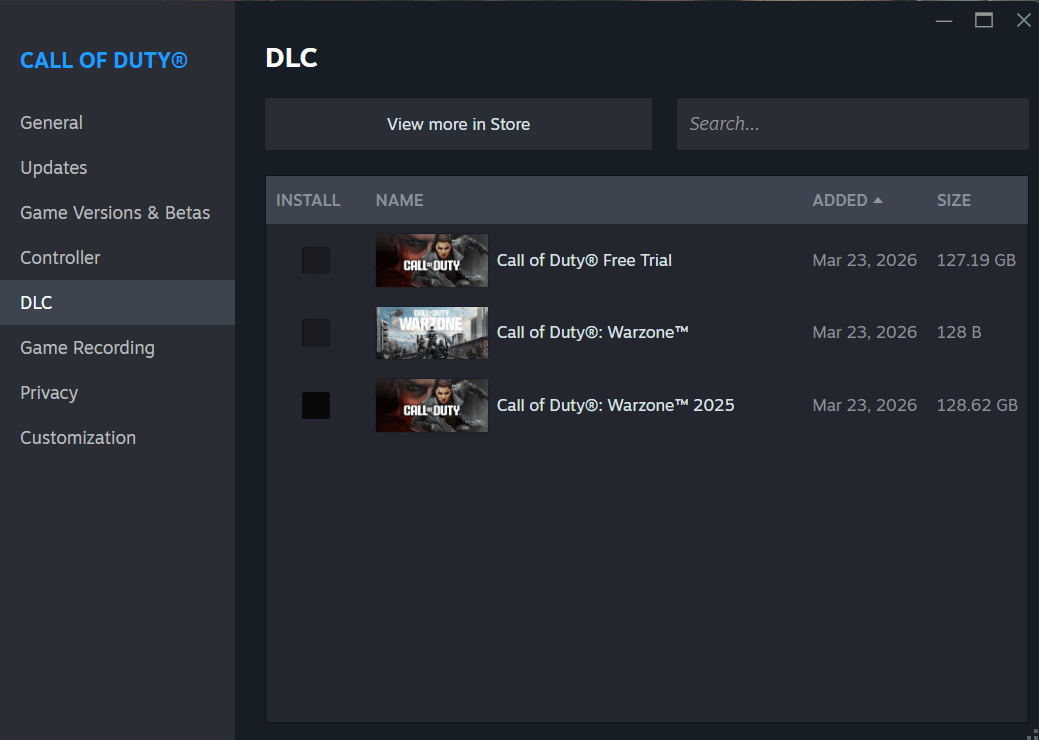Maximize the properties window
Screen dimensions: 1039x740
pos(984,20)
